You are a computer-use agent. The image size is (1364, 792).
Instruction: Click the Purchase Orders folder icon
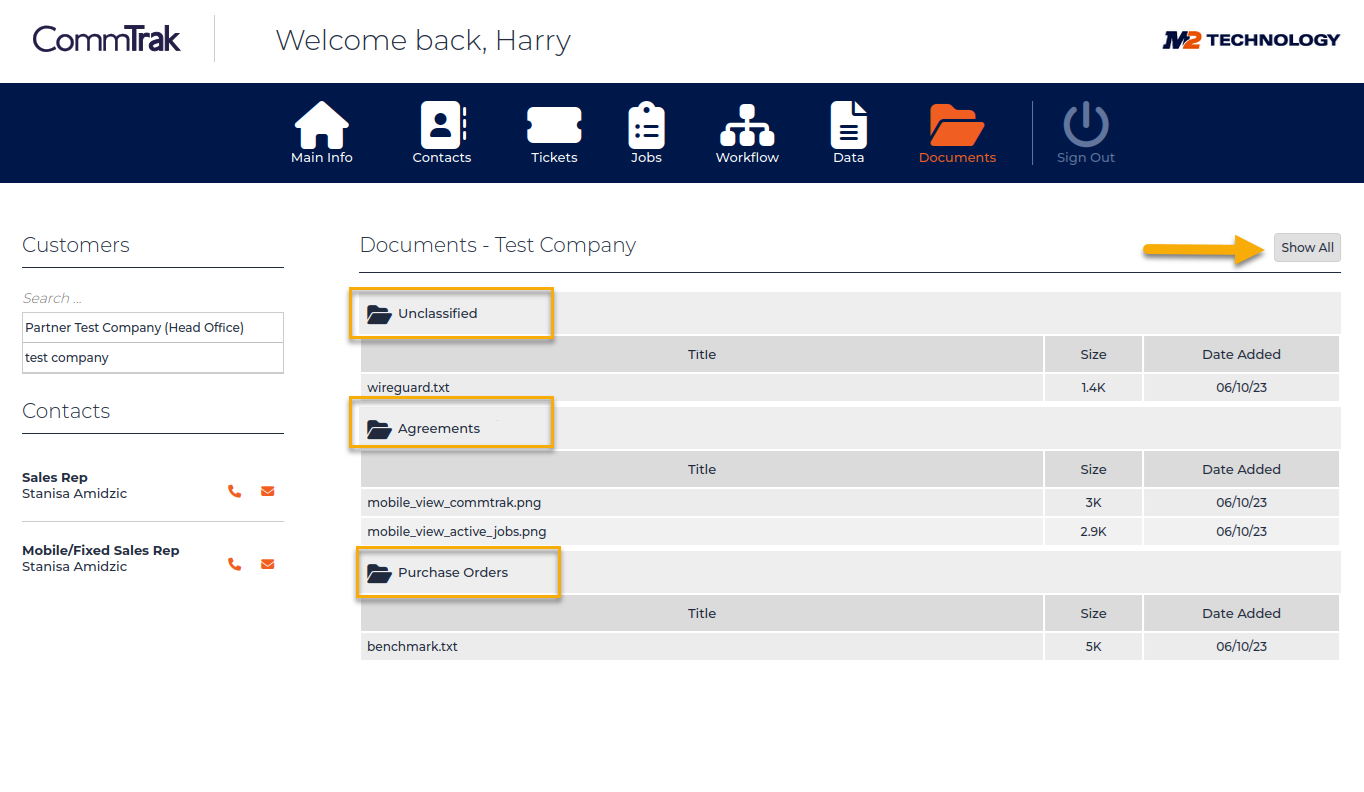pos(379,573)
